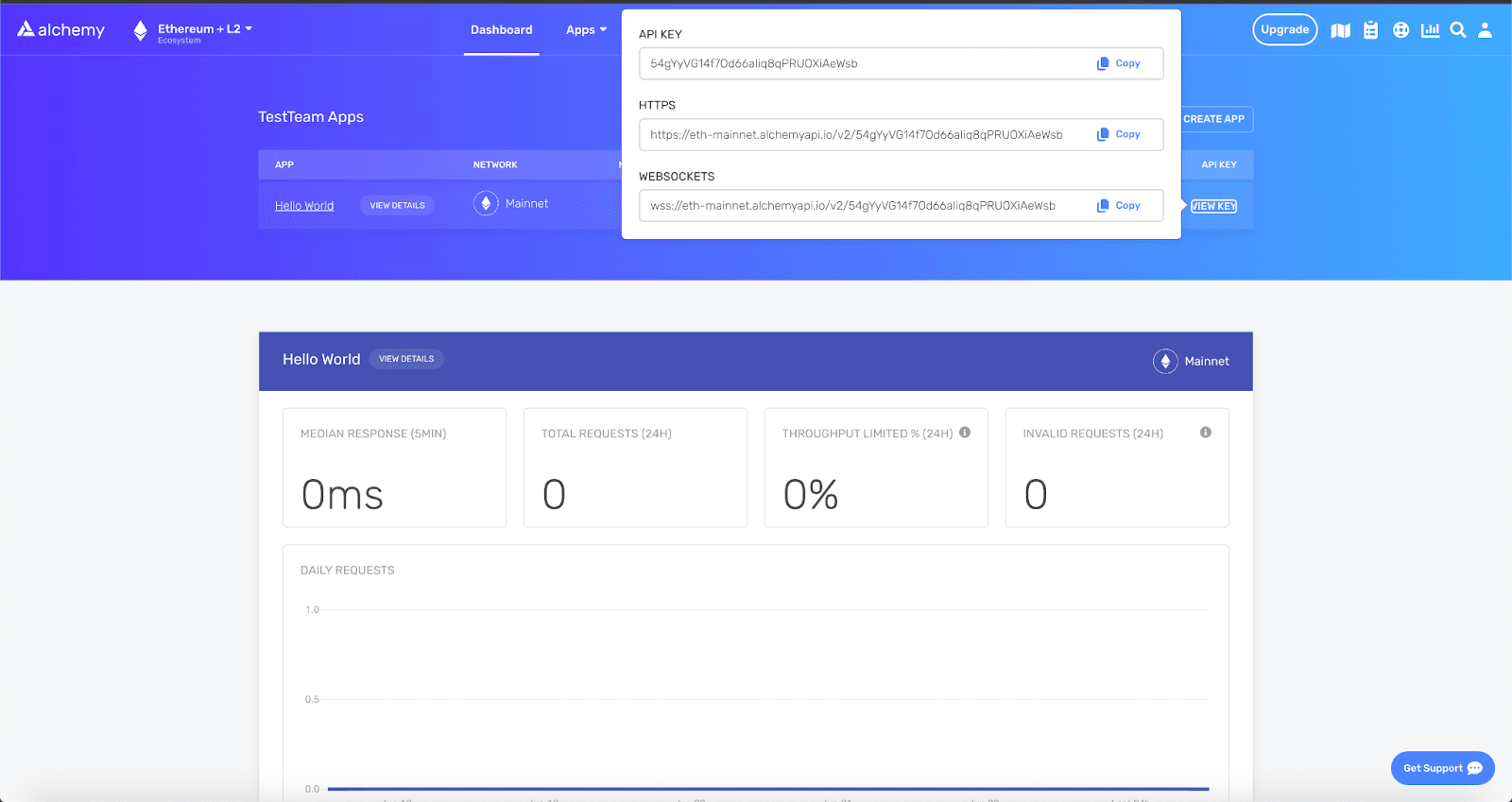Click the Get Support chat button

point(1442,768)
